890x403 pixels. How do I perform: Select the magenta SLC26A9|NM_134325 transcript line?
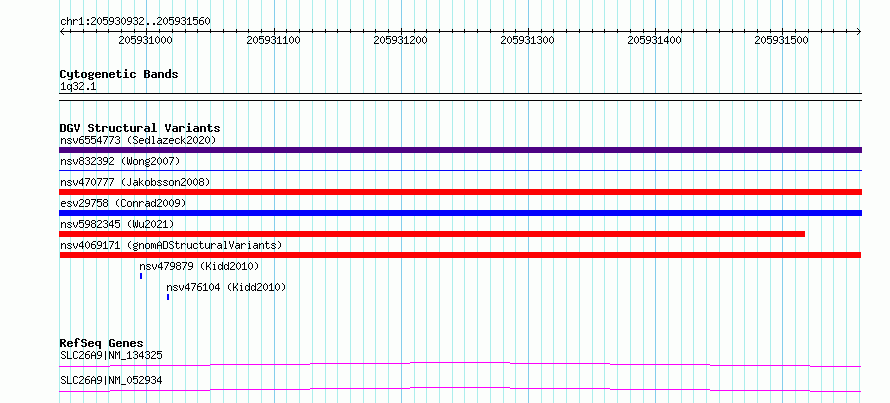click(460, 364)
